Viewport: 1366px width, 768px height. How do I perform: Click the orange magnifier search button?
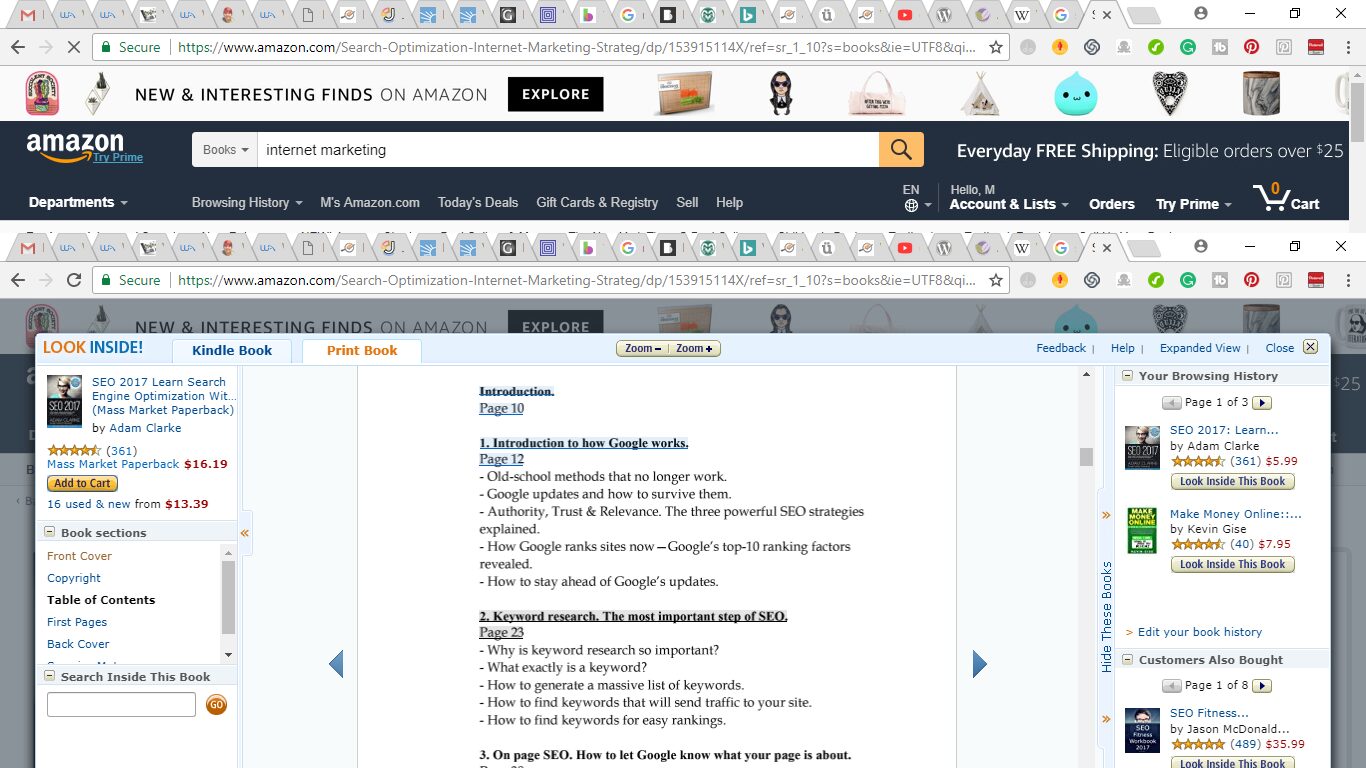[901, 150]
